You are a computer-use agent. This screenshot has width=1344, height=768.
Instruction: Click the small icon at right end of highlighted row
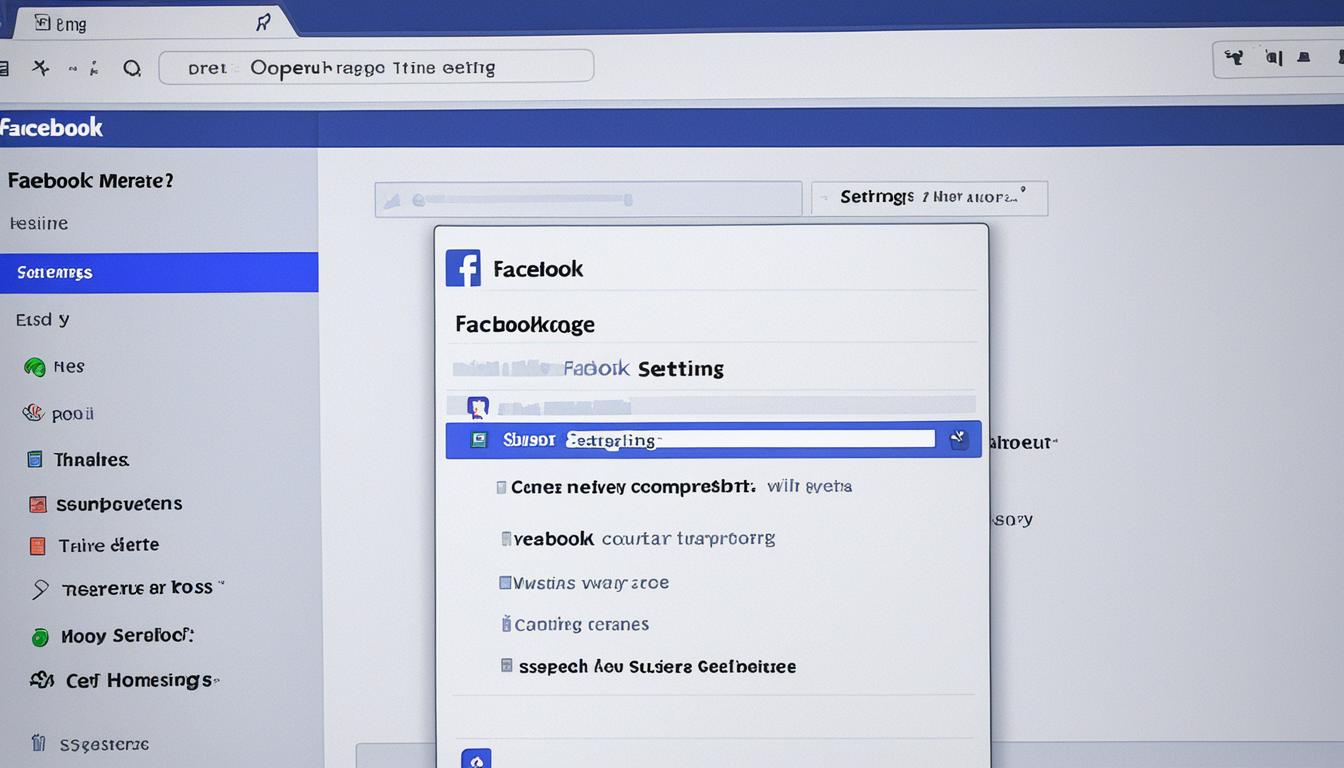click(x=958, y=439)
